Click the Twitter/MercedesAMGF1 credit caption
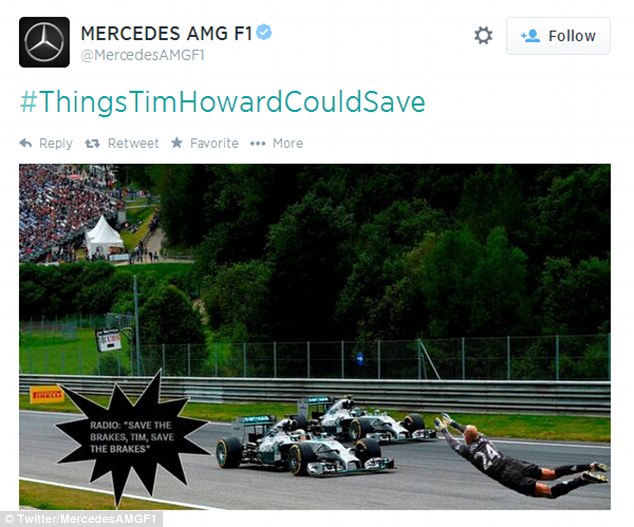 [x=81, y=519]
